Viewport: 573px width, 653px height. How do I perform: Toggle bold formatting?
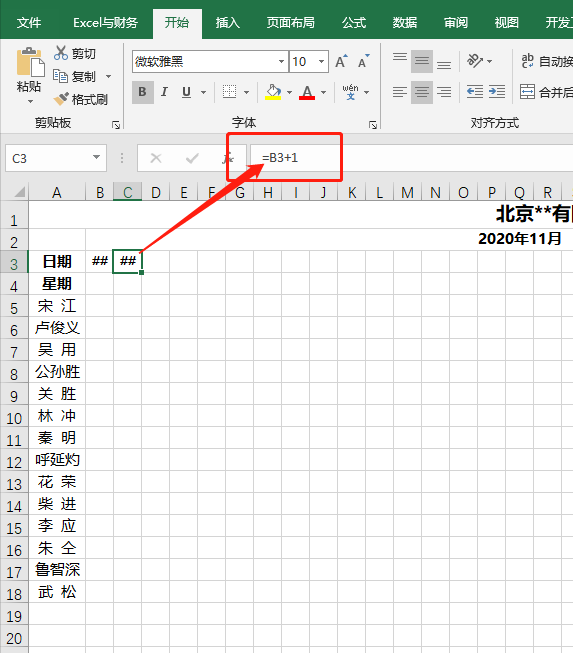(x=142, y=92)
